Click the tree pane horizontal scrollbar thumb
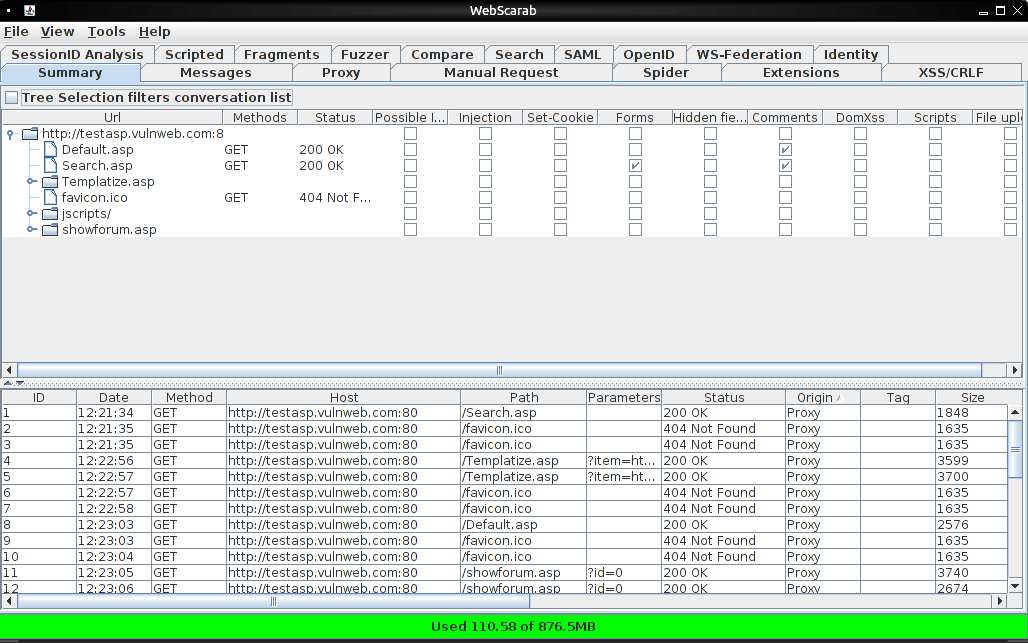Screen dimensions: 1028x643 click(x=500, y=370)
